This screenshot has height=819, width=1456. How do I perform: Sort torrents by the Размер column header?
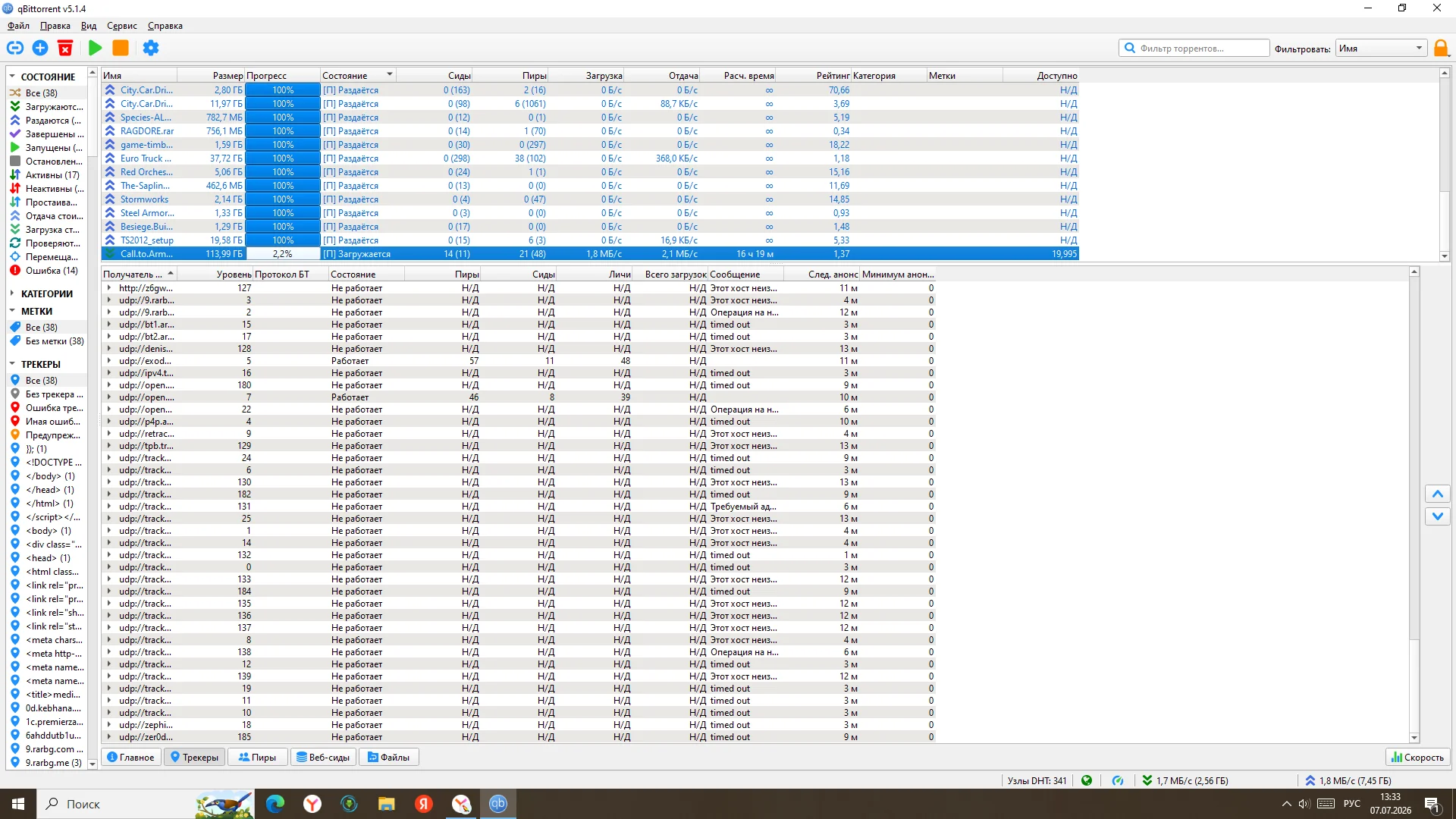click(211, 76)
